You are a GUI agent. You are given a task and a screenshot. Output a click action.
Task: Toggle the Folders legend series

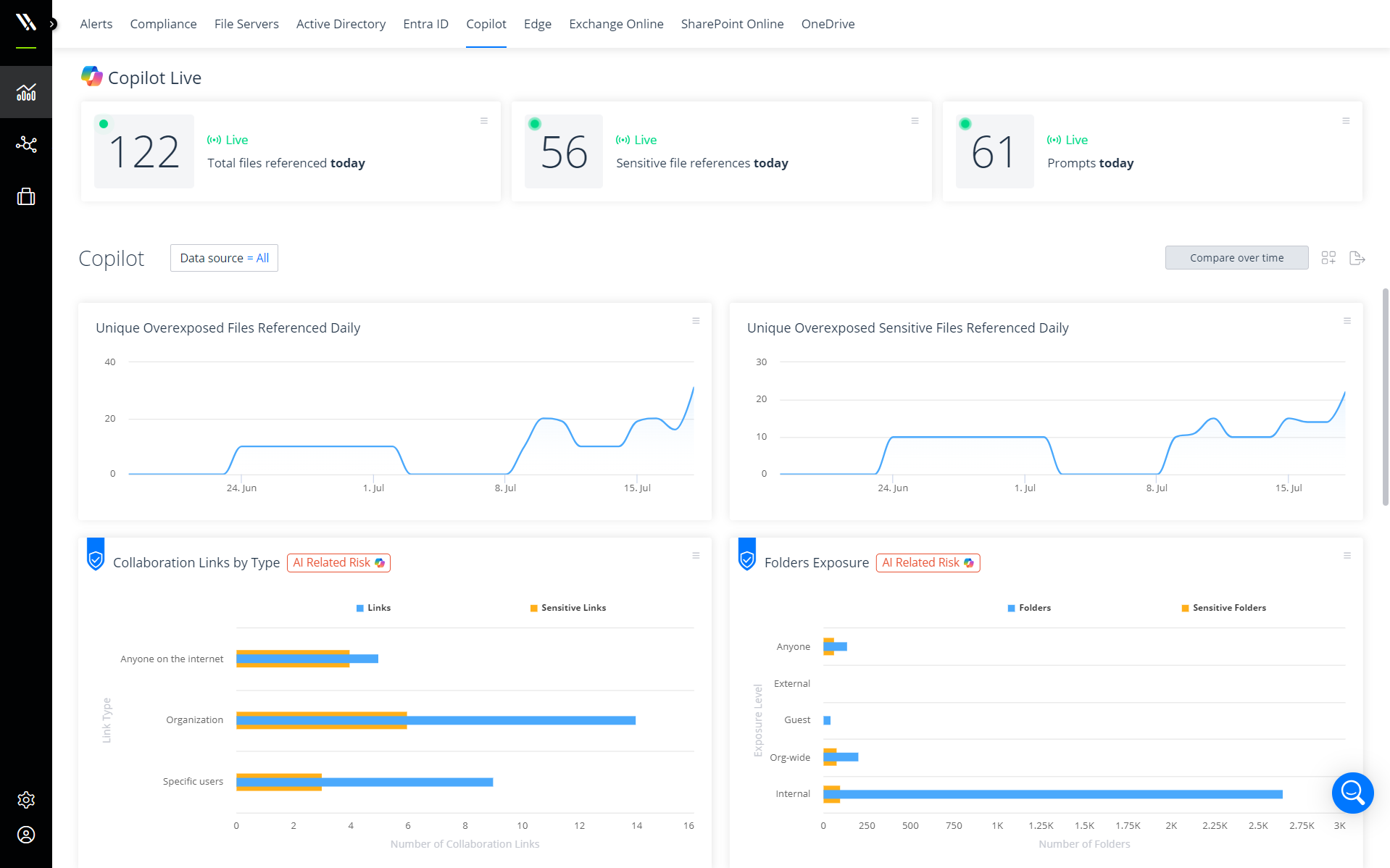click(1029, 608)
